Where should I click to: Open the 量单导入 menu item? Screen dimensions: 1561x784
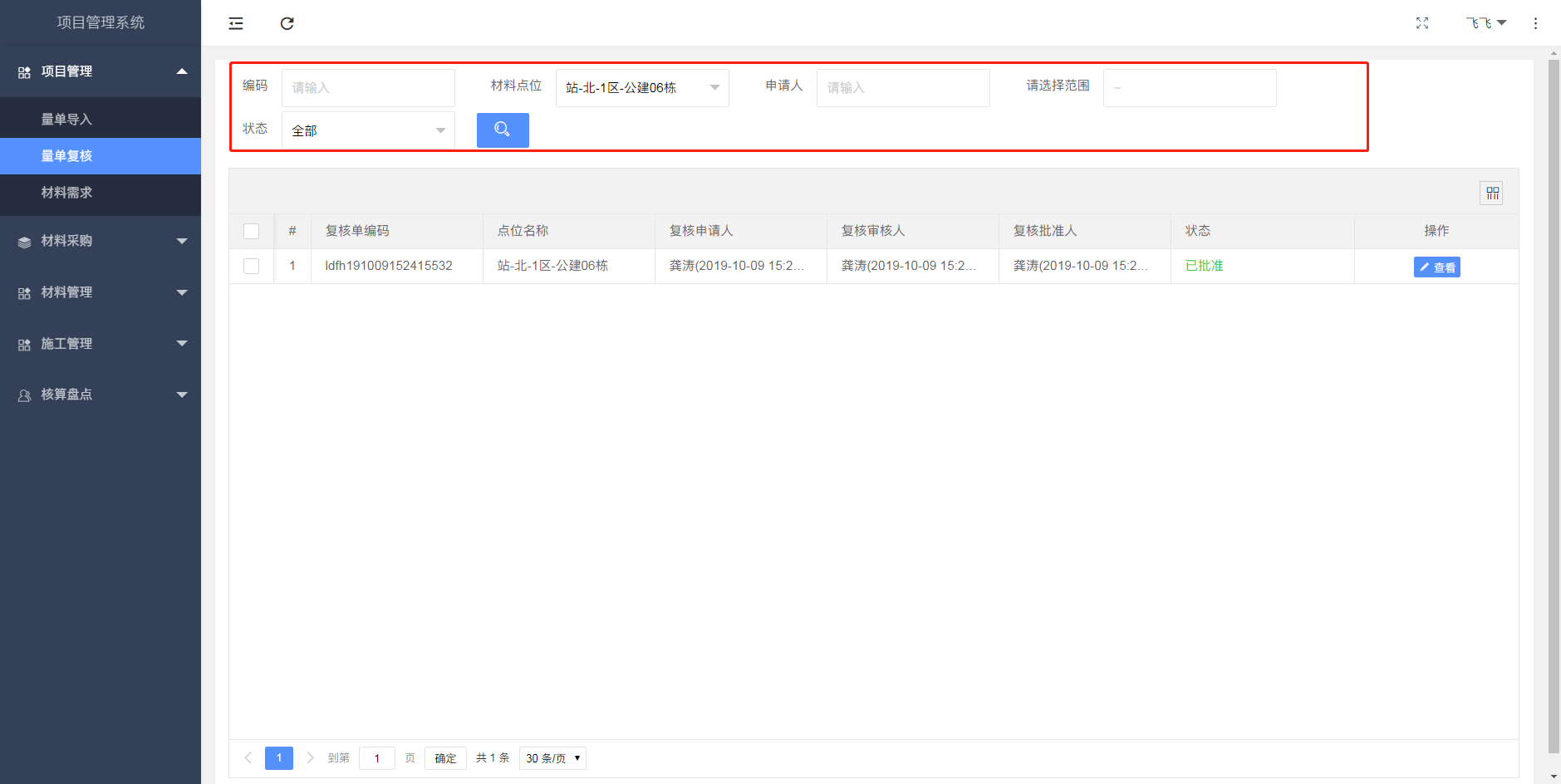click(101, 120)
